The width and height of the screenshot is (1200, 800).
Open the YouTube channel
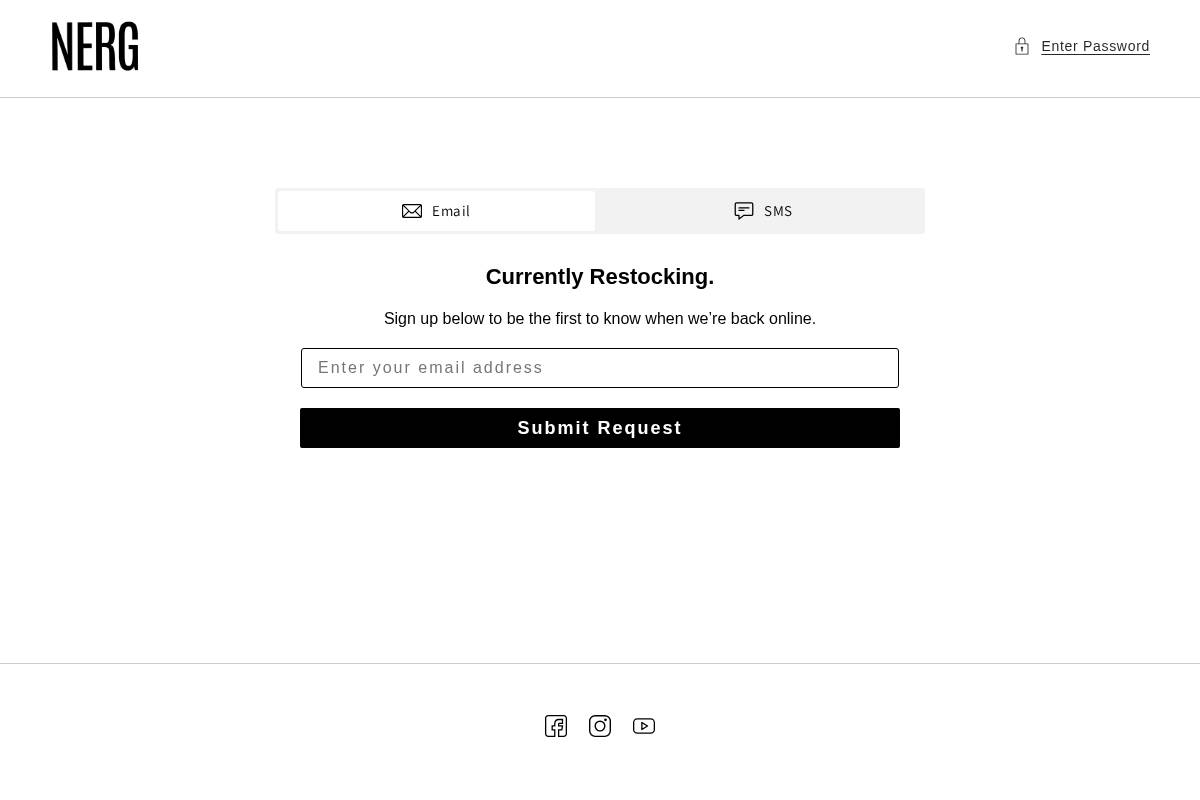(644, 726)
